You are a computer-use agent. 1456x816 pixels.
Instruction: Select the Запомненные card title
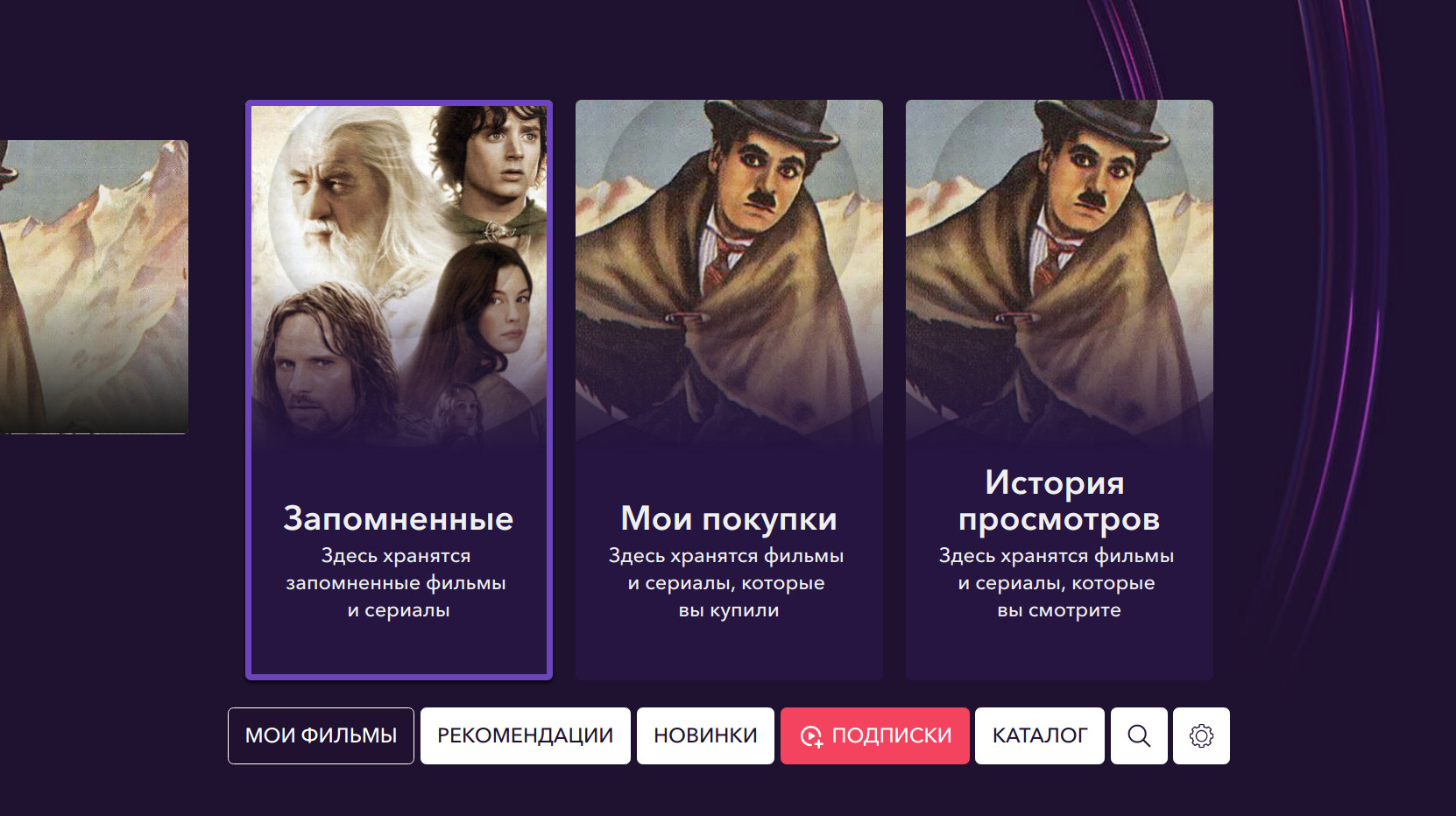point(399,519)
